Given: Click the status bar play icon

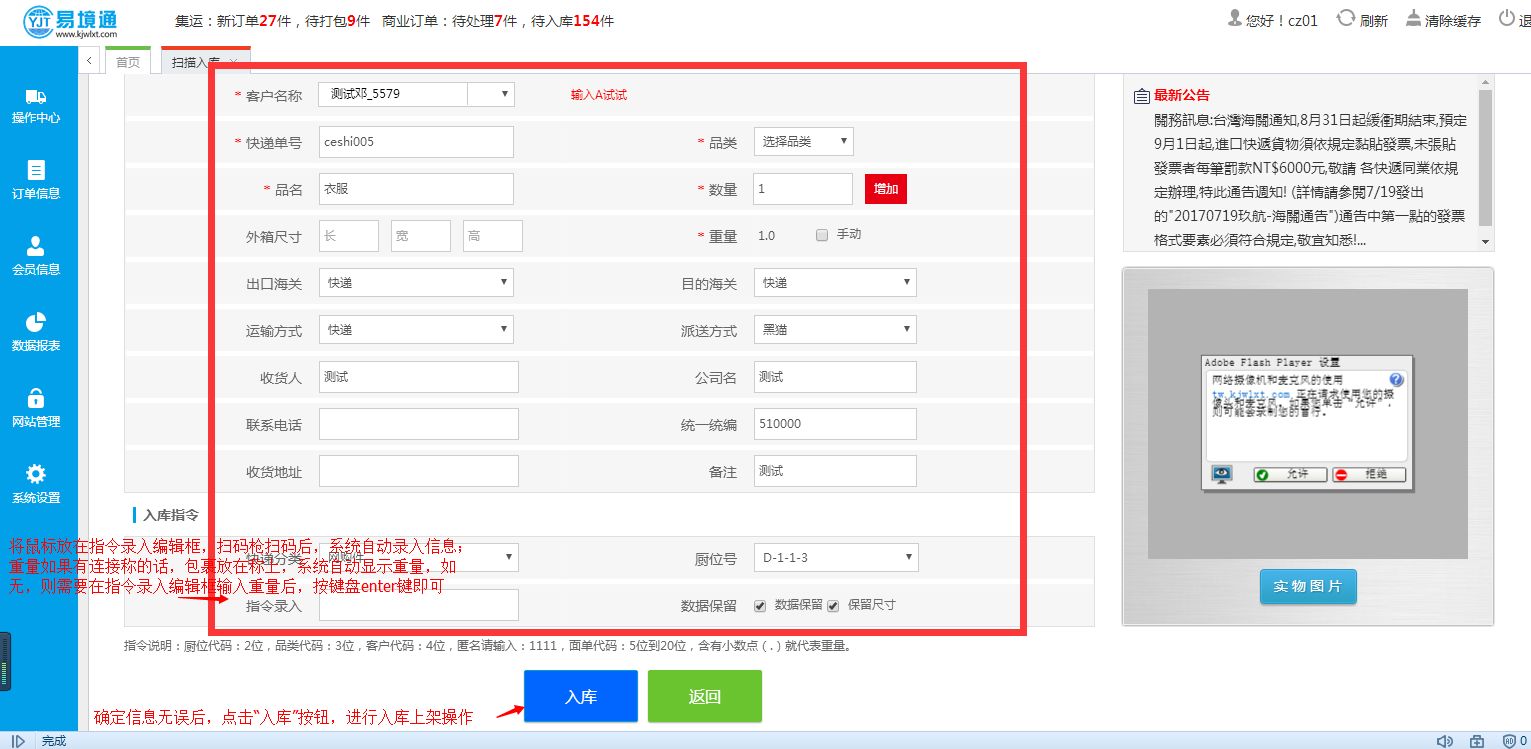Looking at the screenshot, I should 18,741.
